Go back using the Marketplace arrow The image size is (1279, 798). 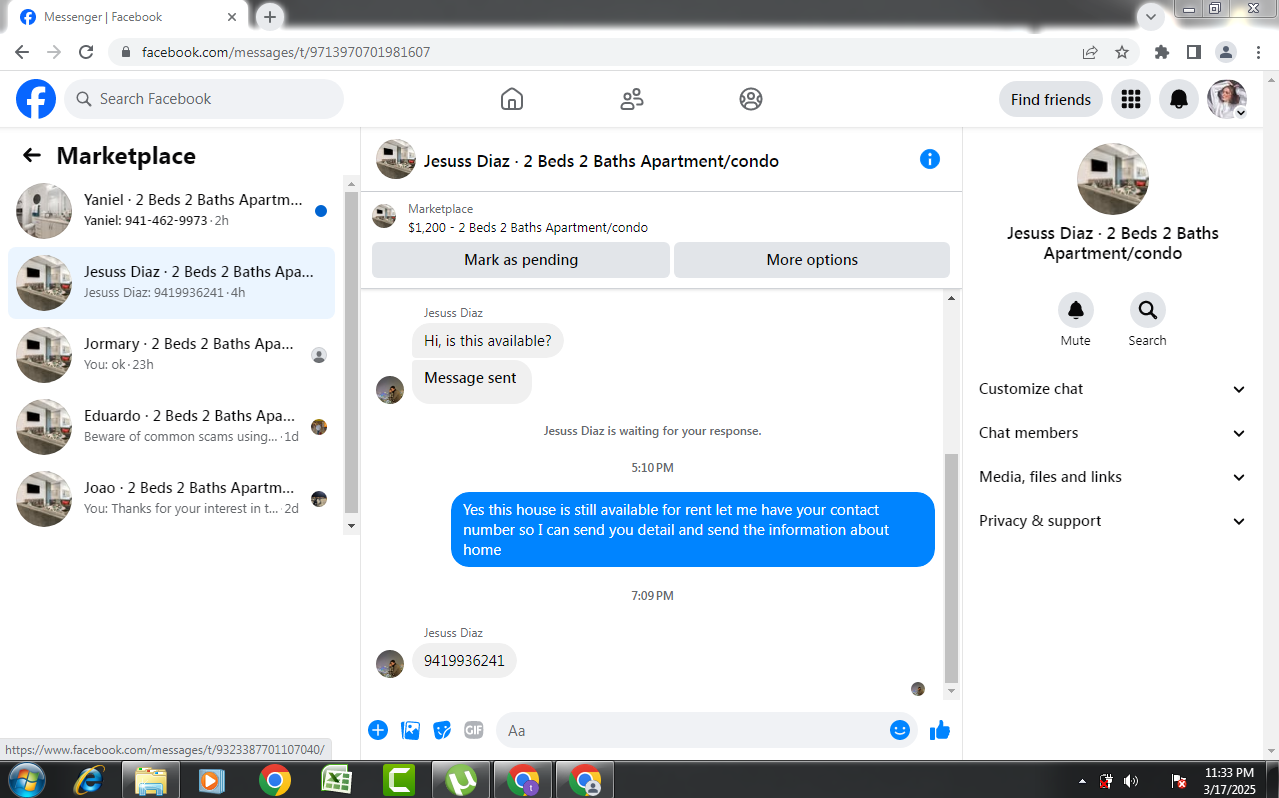pos(32,155)
